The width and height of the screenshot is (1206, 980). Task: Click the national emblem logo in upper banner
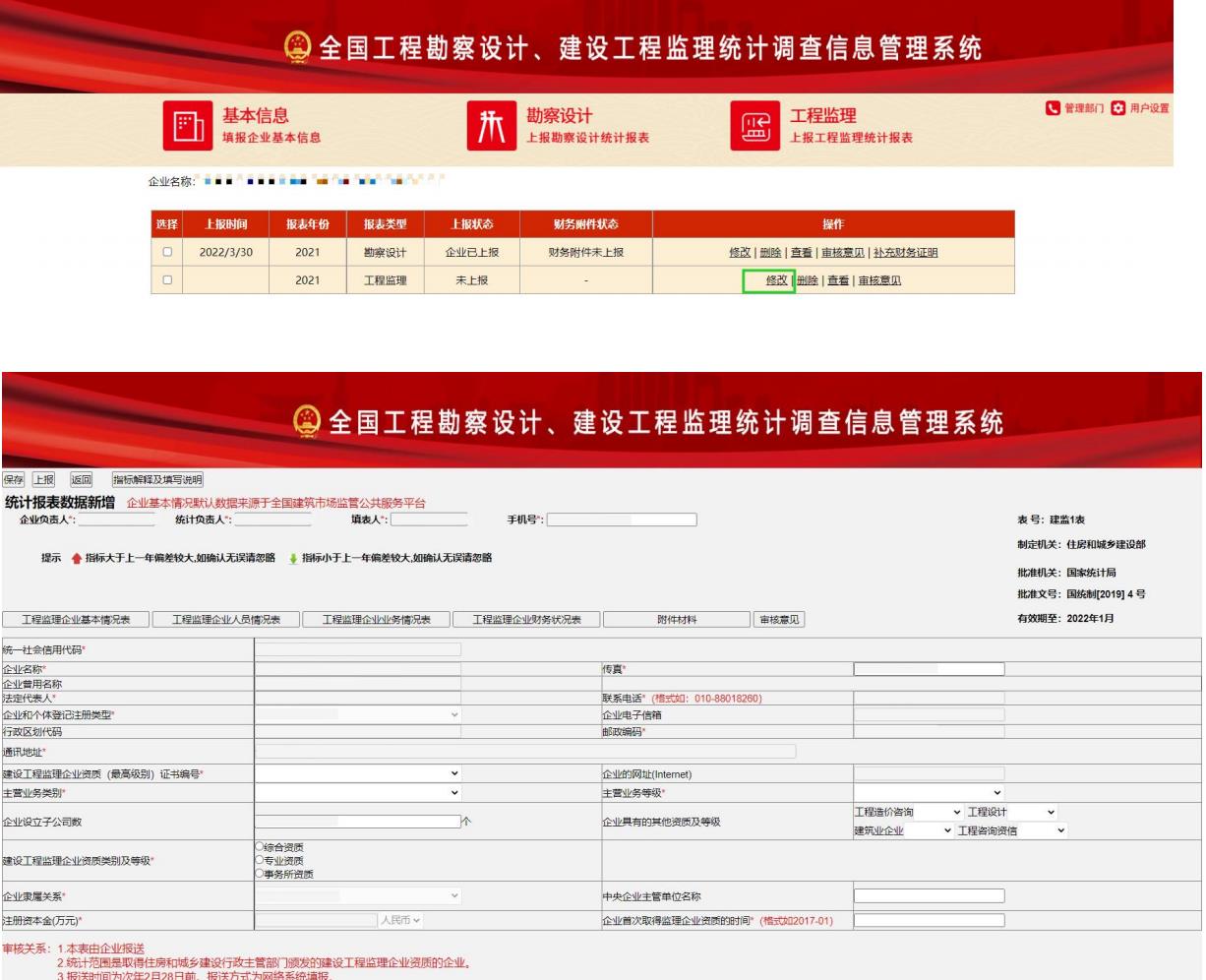[297, 48]
